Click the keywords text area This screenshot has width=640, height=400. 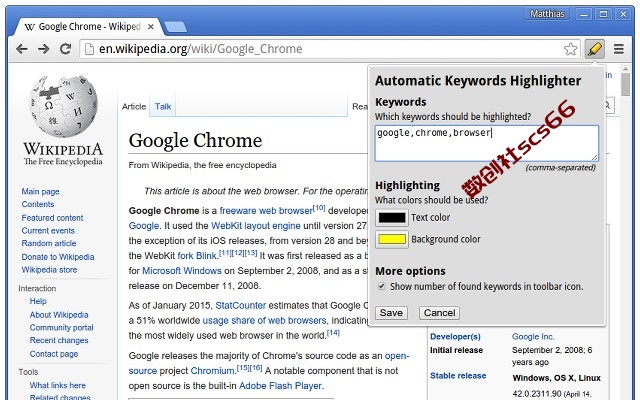(x=487, y=143)
